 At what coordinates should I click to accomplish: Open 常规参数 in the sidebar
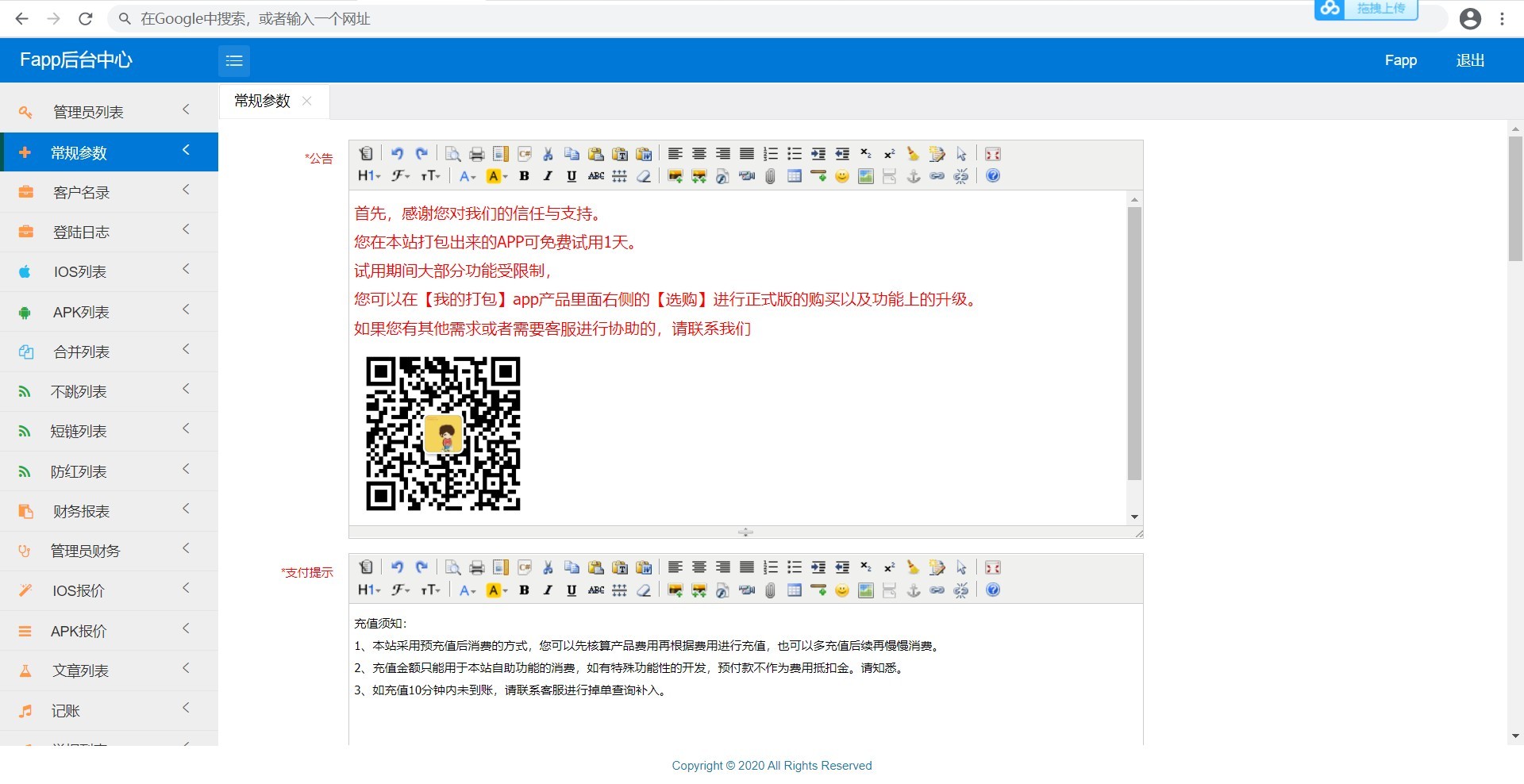tap(109, 152)
